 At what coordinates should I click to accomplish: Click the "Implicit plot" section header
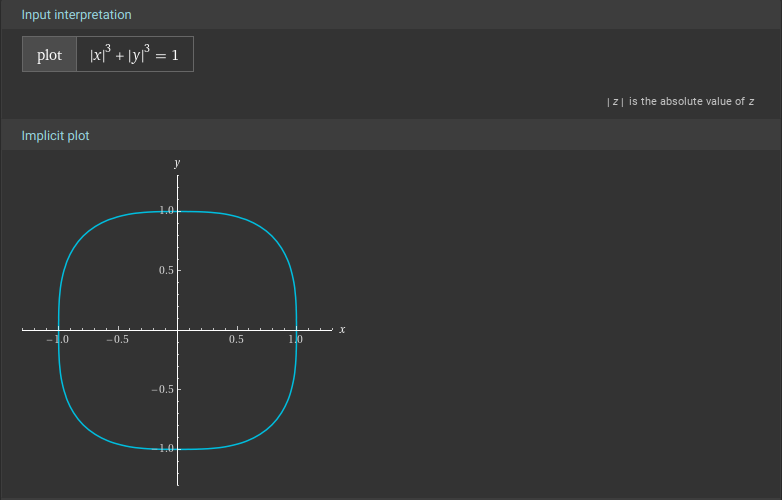coord(55,135)
